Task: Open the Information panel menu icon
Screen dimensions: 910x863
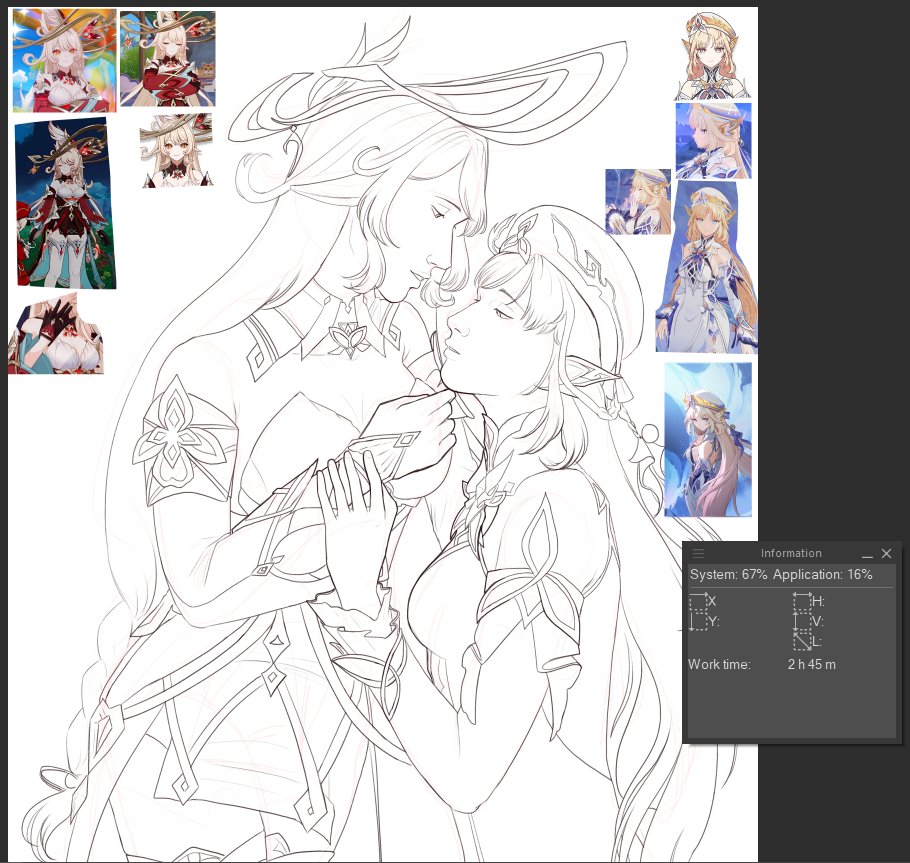Action: click(698, 553)
